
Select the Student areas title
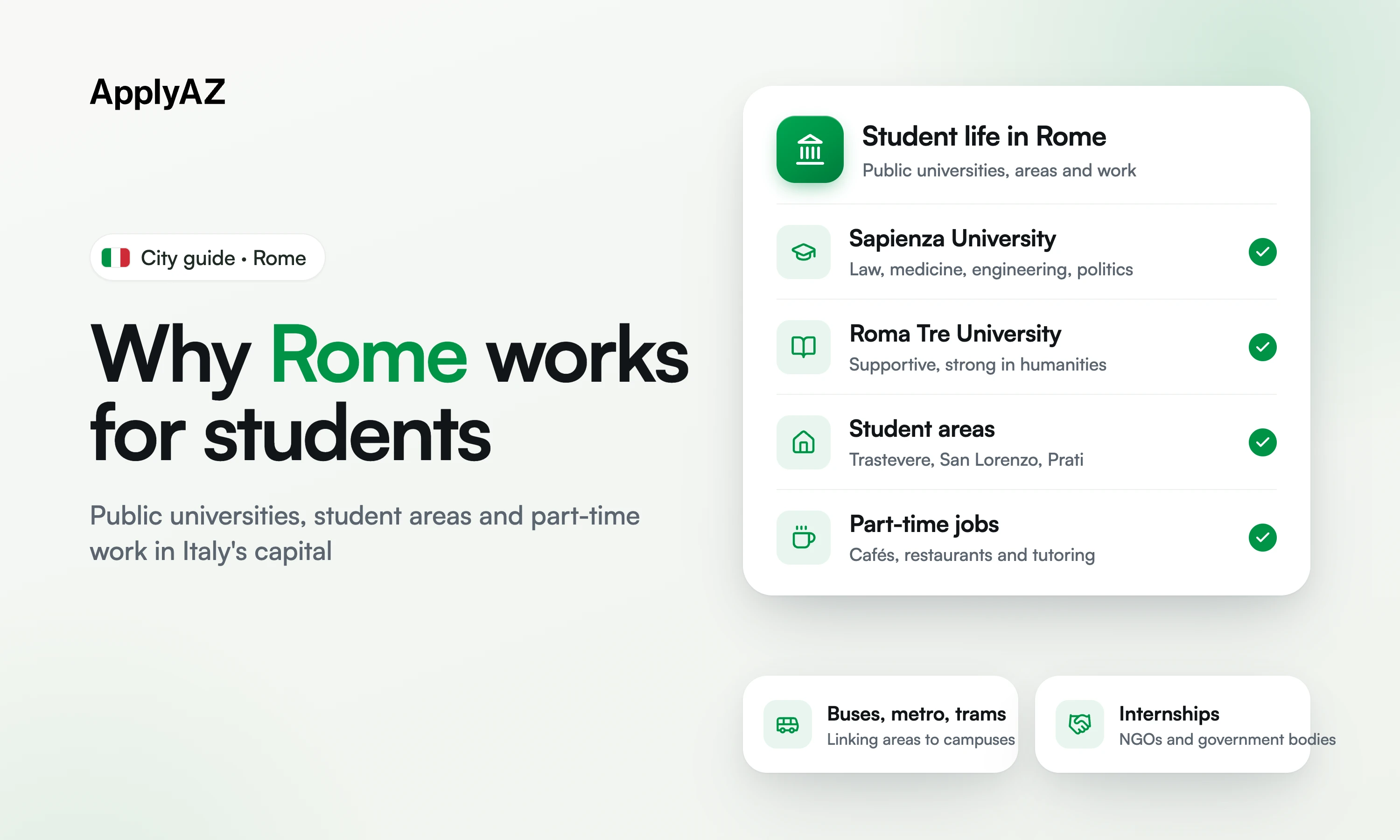coord(922,429)
